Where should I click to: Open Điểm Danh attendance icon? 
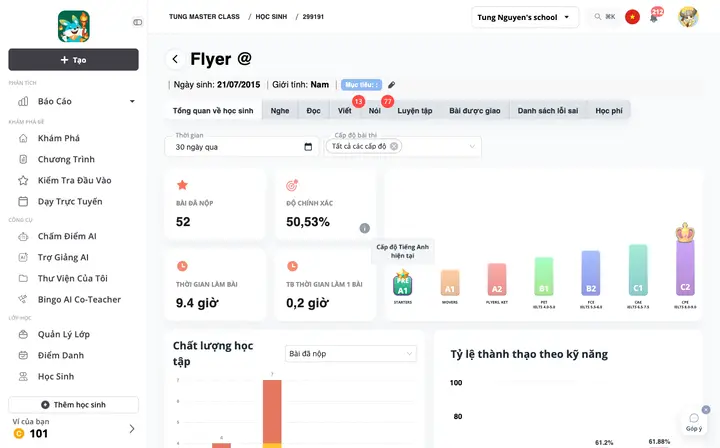[23, 355]
